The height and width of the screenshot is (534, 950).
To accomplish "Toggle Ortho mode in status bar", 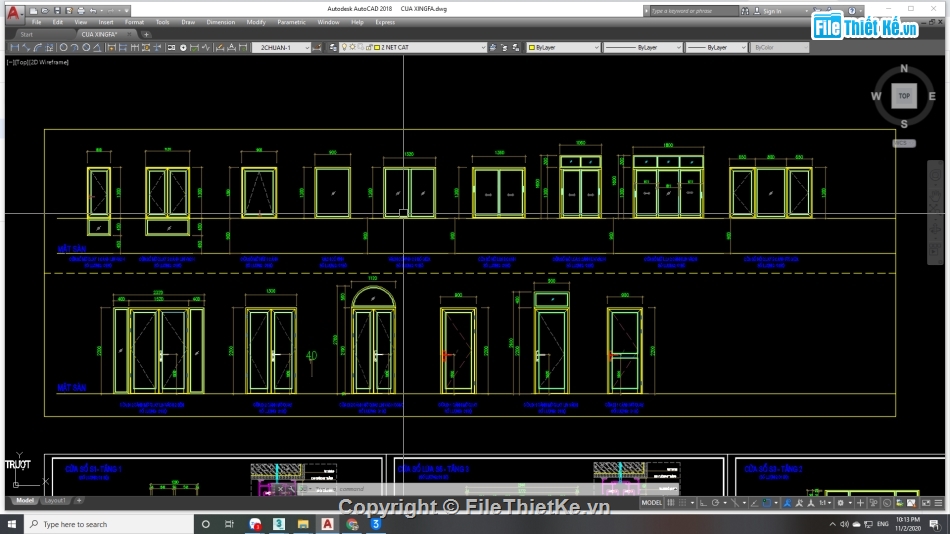I will coord(703,502).
